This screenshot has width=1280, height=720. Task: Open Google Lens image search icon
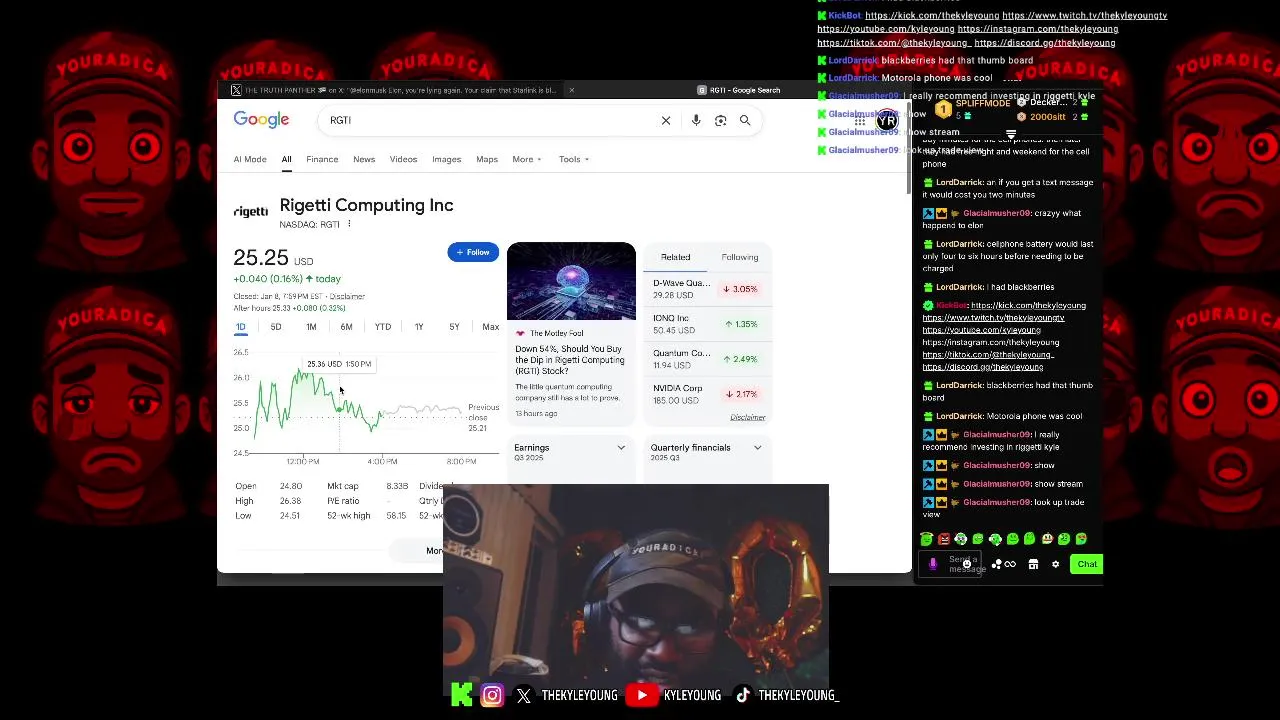coord(720,120)
